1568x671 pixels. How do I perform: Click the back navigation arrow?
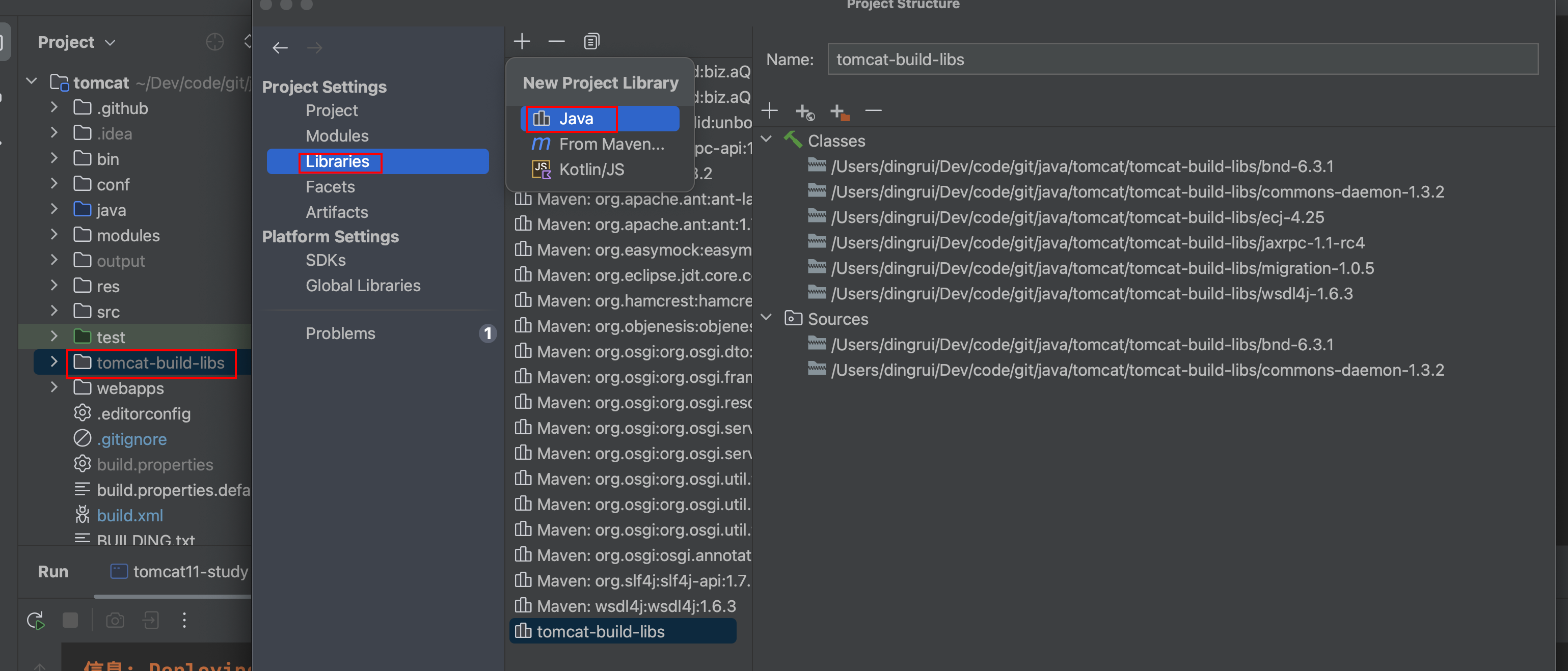click(x=280, y=47)
